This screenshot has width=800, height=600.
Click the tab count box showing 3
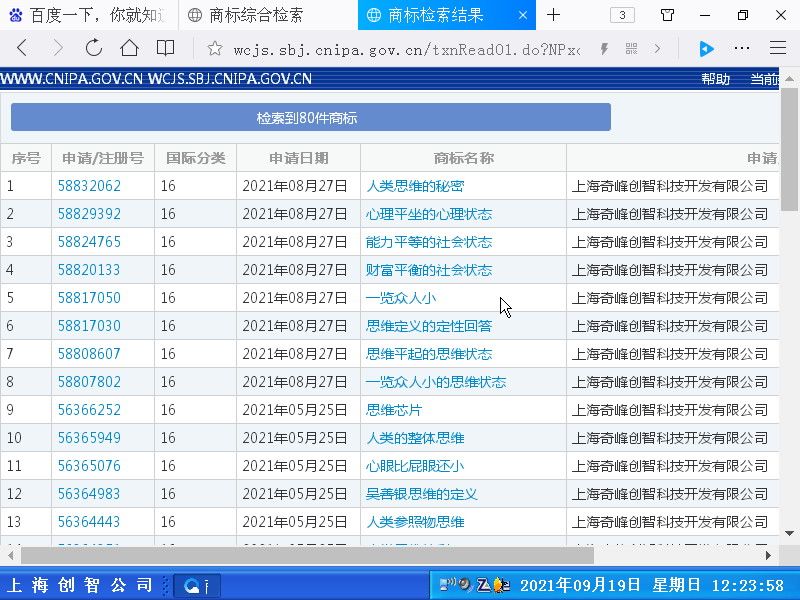pyautogui.click(x=621, y=15)
